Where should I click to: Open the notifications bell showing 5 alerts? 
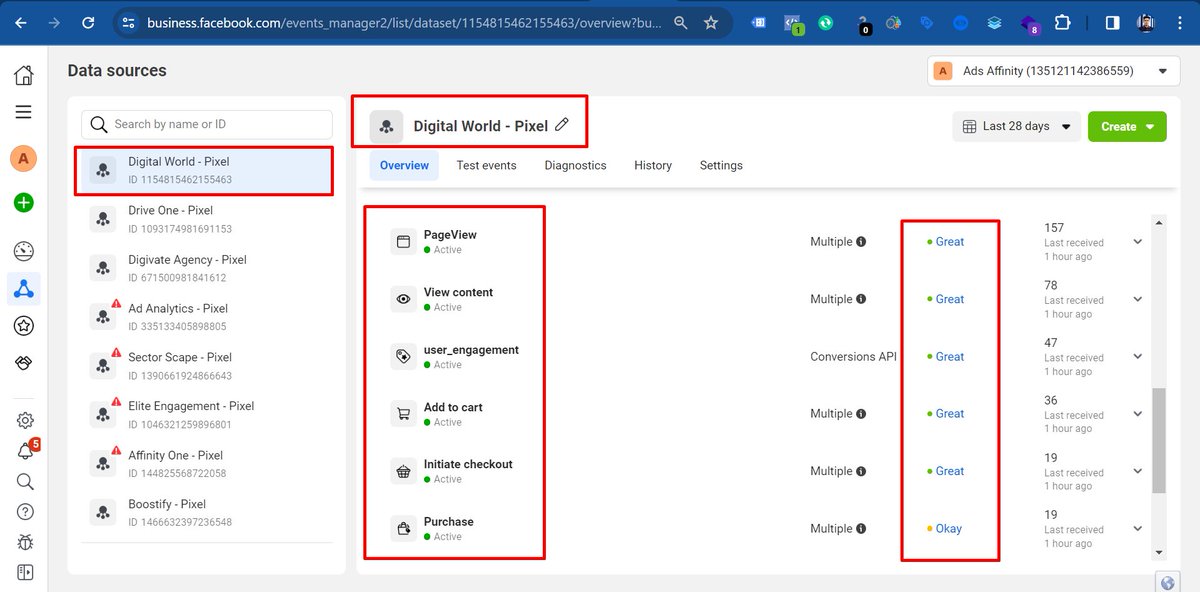[24, 451]
